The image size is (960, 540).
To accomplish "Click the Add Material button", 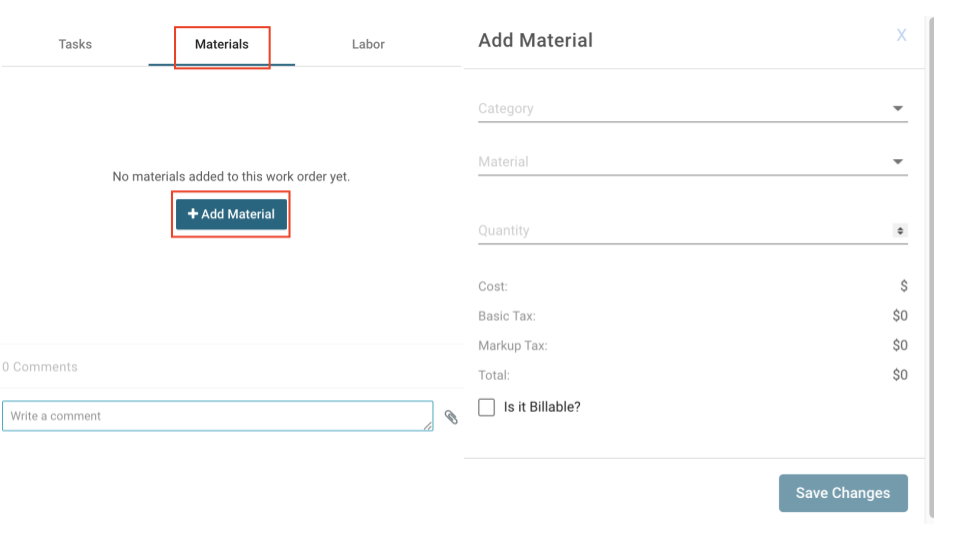I will point(232,214).
